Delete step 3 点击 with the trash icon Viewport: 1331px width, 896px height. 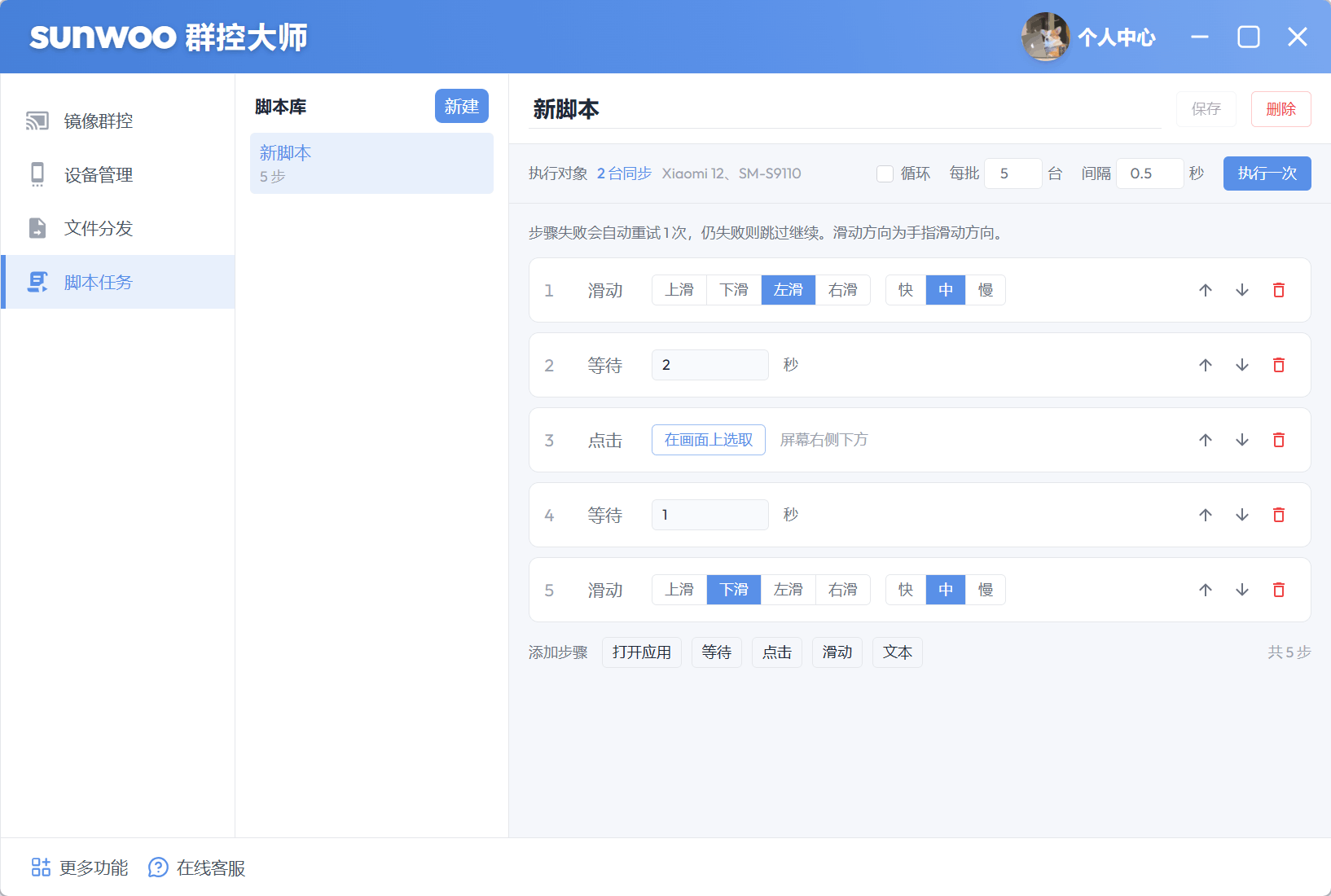click(x=1279, y=440)
